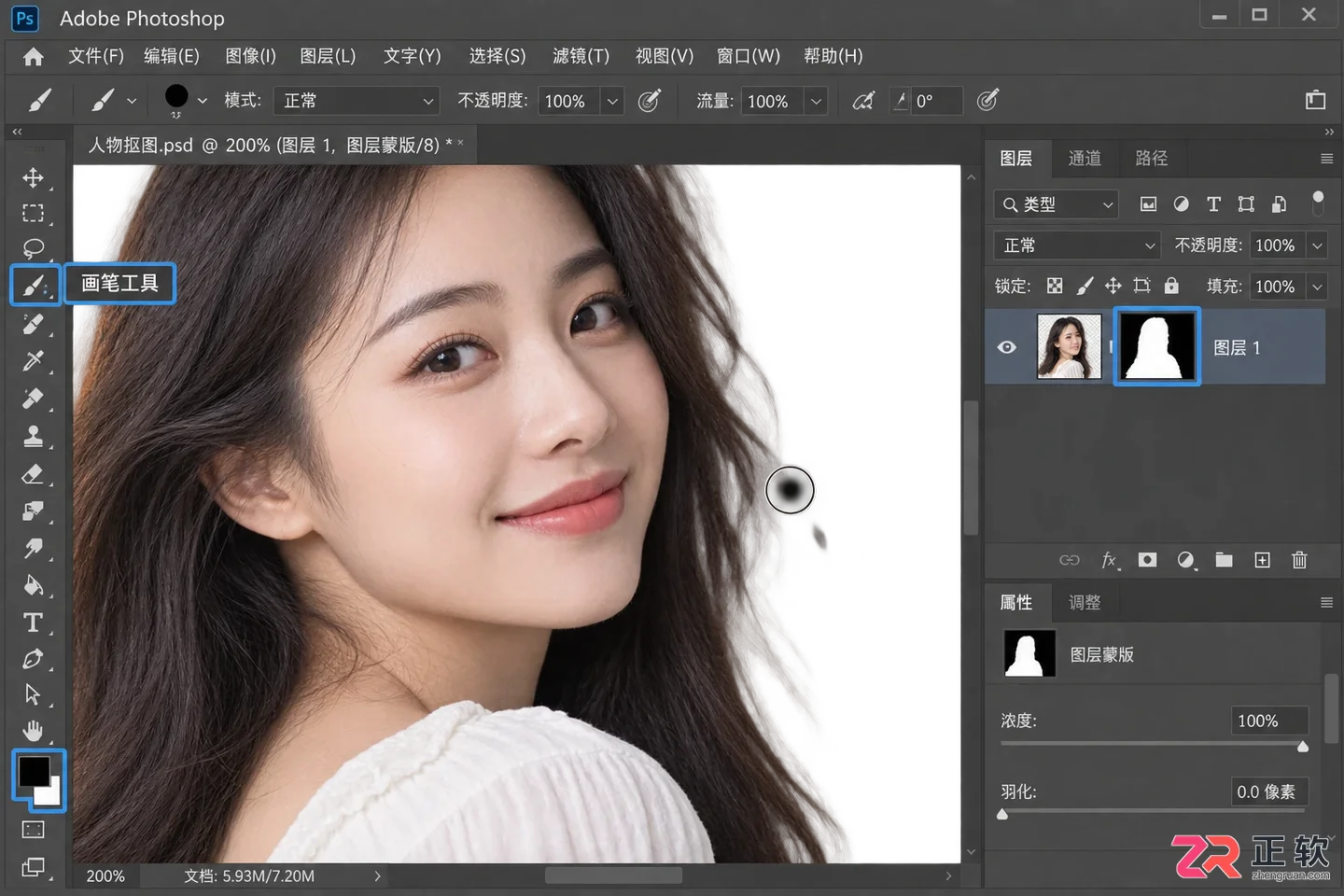The image size is (1344, 896).
Task: Select the 图层 1 image thumbnail
Action: (x=1070, y=346)
